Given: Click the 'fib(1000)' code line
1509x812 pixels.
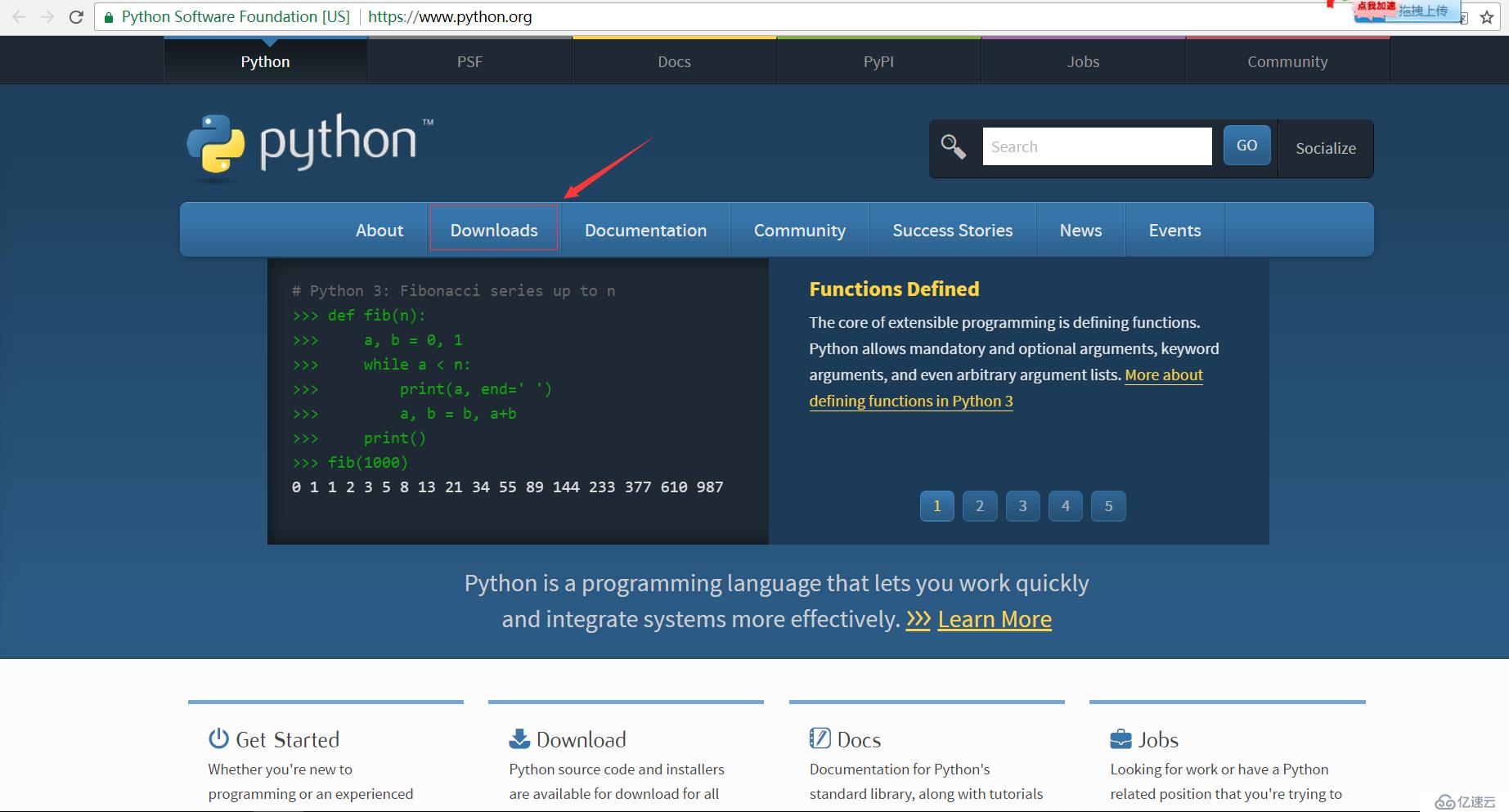Looking at the screenshot, I should (350, 462).
